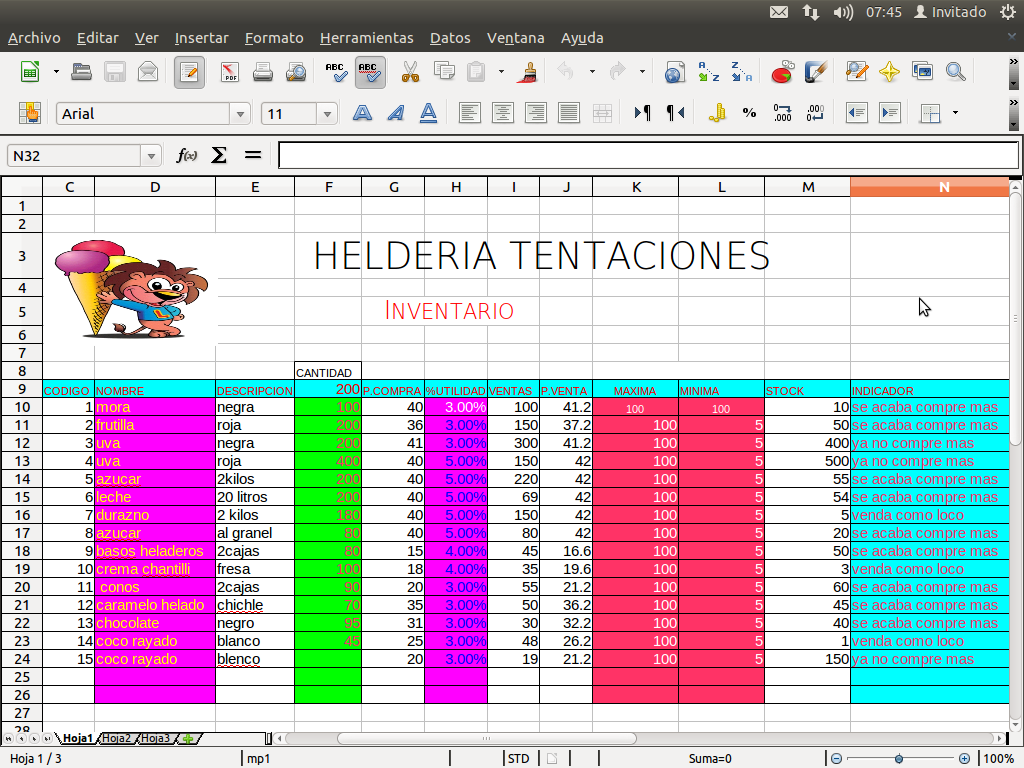Open the Navigator
Viewport: 1024px width, 768px height.
tap(889, 72)
